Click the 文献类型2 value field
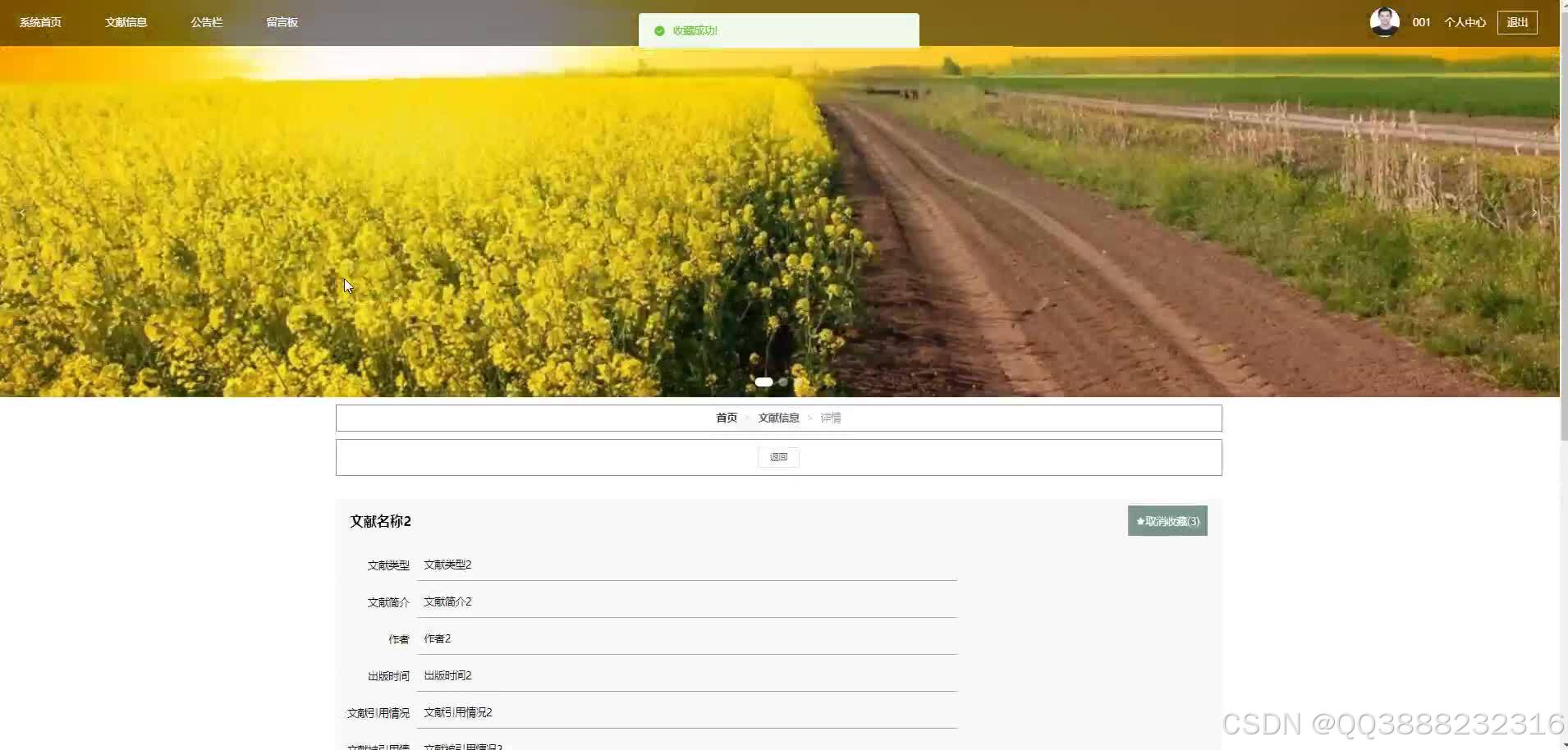This screenshot has width=1568, height=750. pyautogui.click(x=687, y=565)
